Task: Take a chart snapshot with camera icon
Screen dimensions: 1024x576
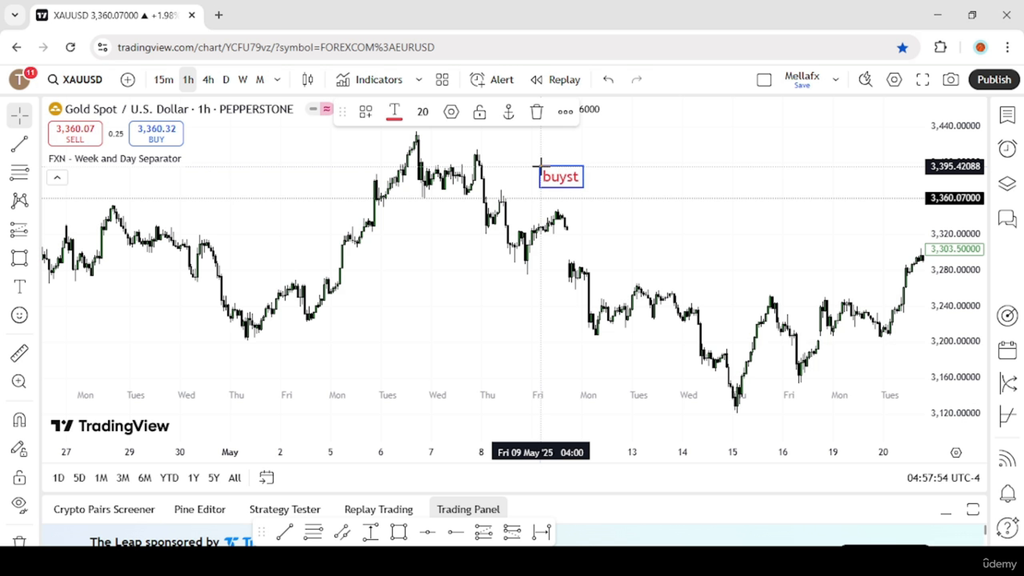Action: point(951,80)
